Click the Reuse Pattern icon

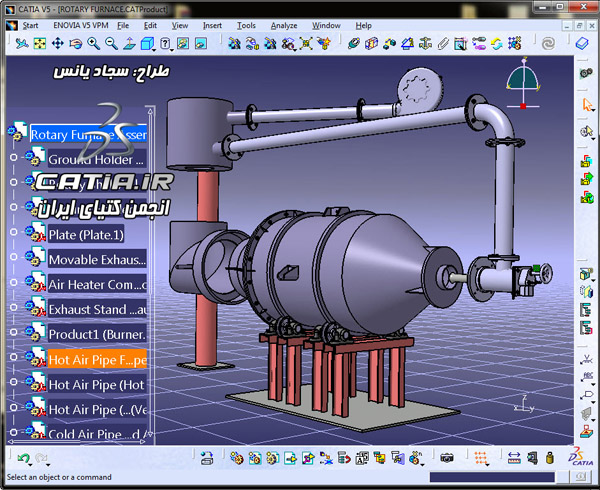coord(514,44)
